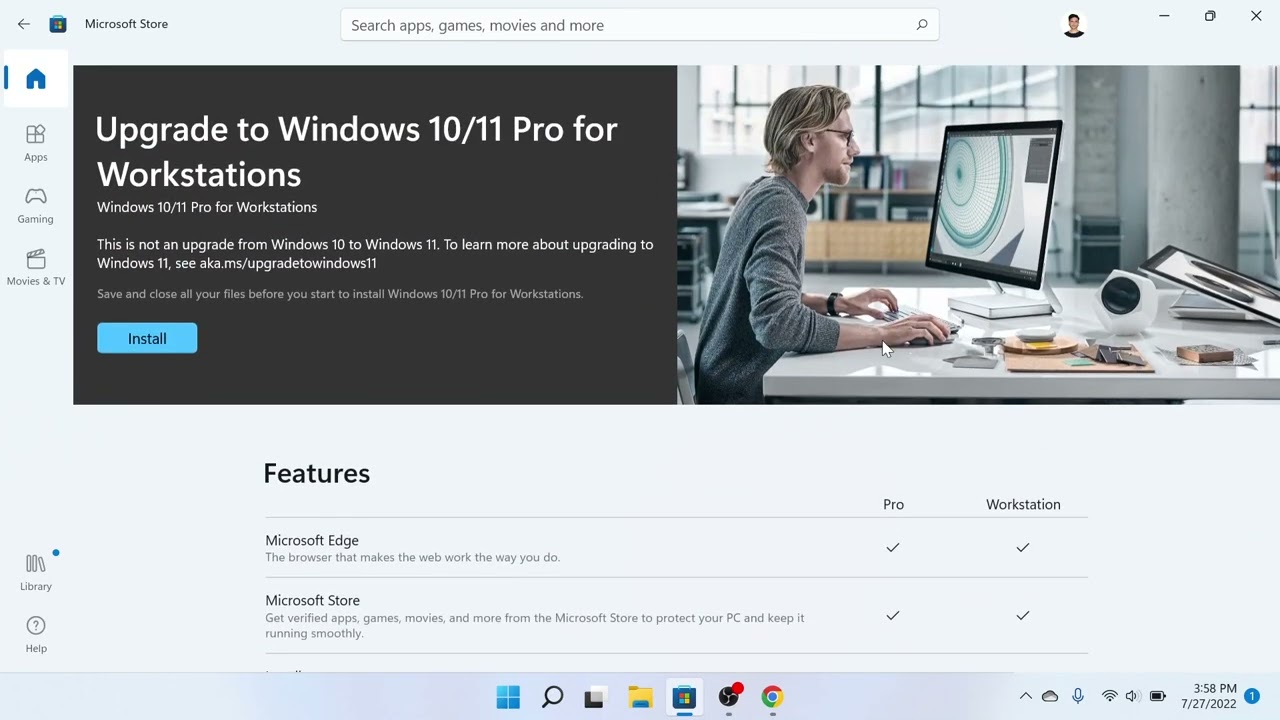Minimize the Microsoft Store window
1280x720 pixels.
tap(1164, 16)
